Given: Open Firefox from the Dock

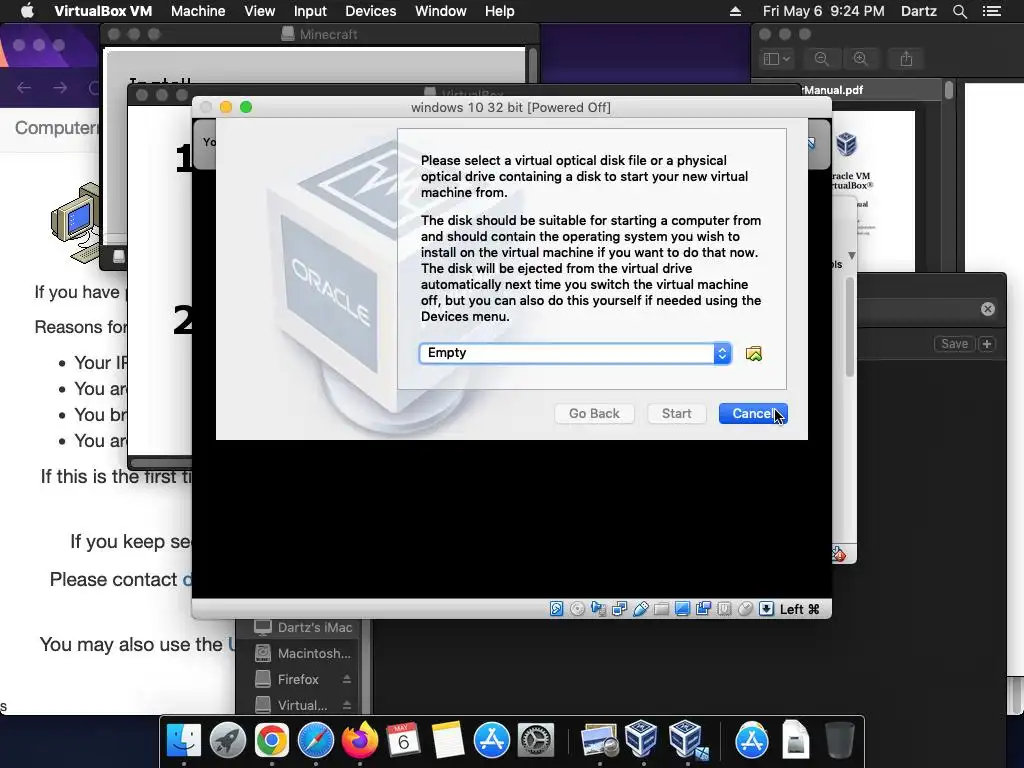Looking at the screenshot, I should pos(360,740).
